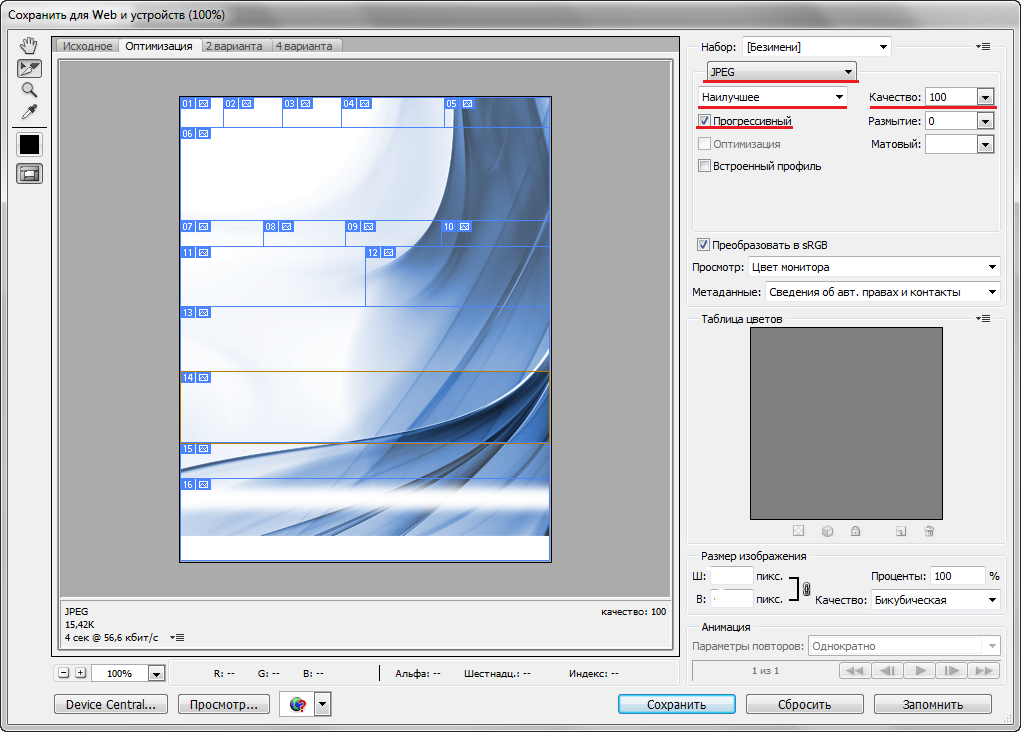Switch to the Исходное tab
This screenshot has height=732, width=1021.
(x=87, y=46)
